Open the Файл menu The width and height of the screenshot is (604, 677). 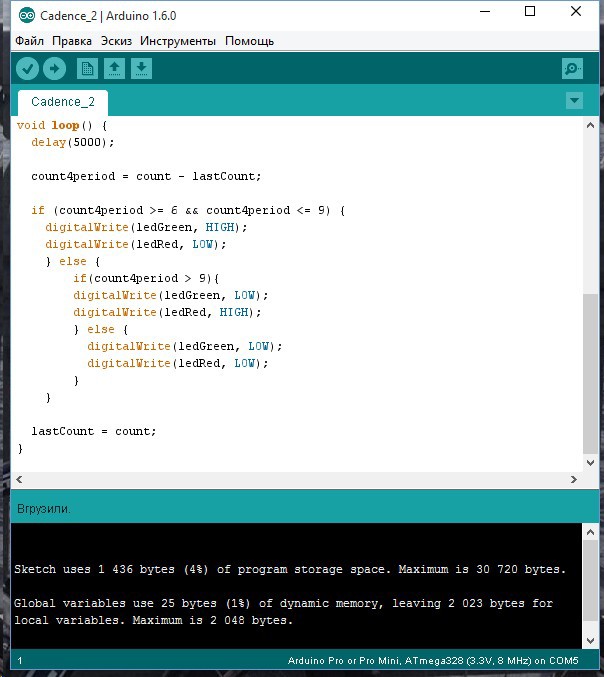(29, 41)
